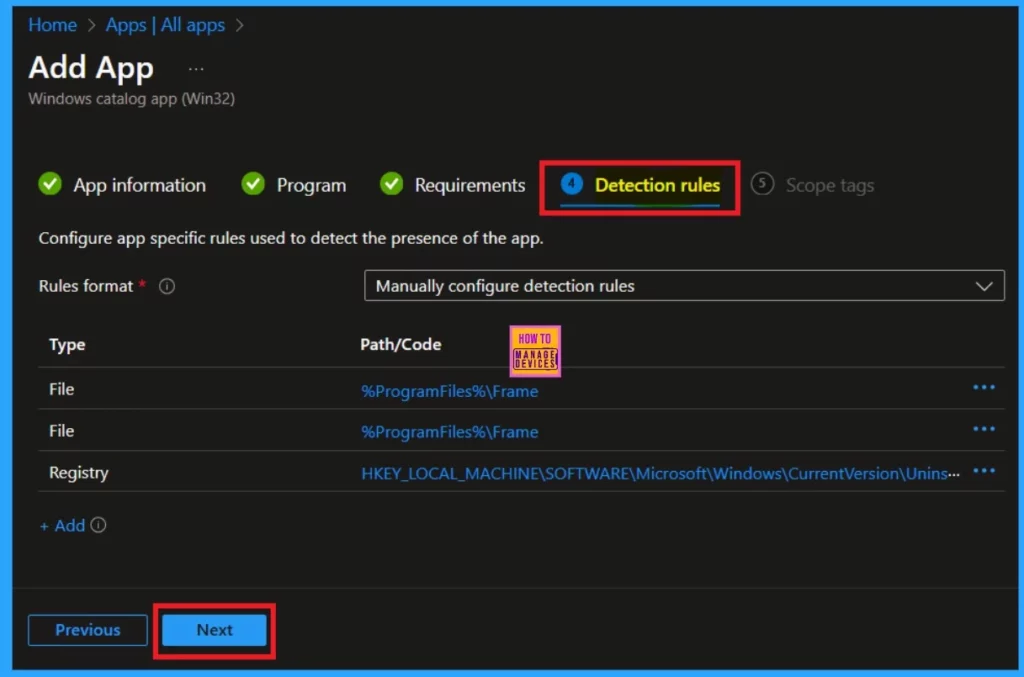Open the Rules format dropdown
The image size is (1024, 677).
[x=684, y=285]
